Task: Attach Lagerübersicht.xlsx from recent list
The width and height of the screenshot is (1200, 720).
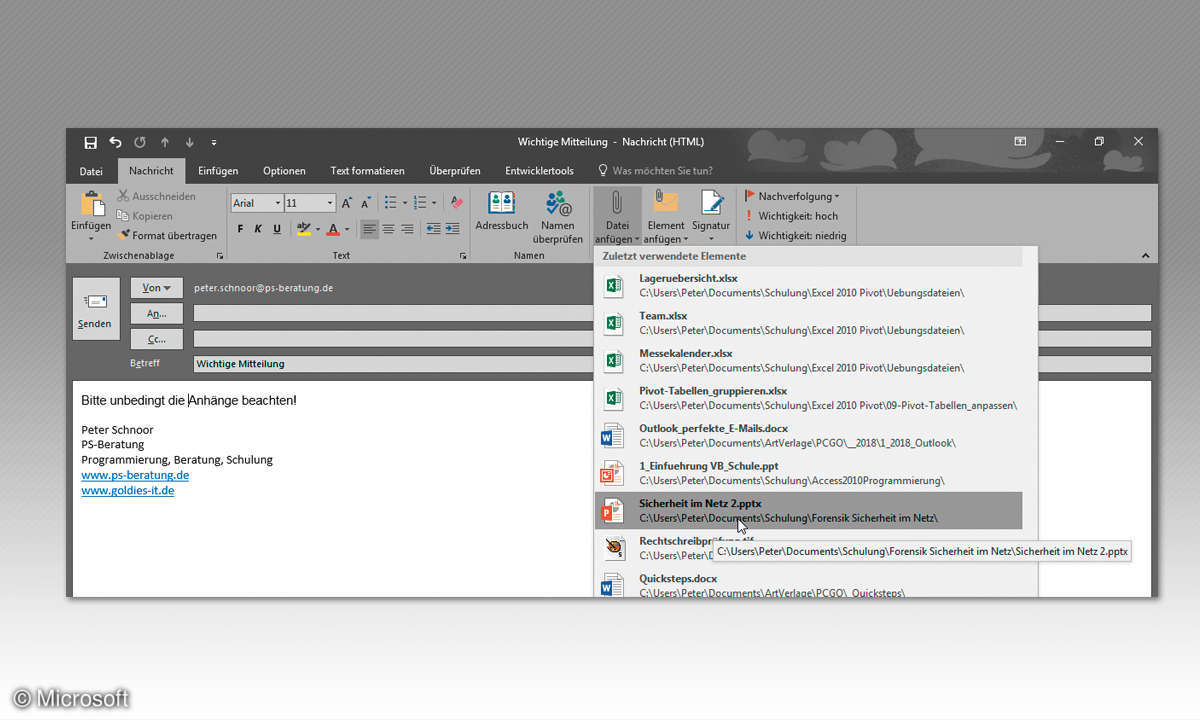Action: (x=809, y=286)
